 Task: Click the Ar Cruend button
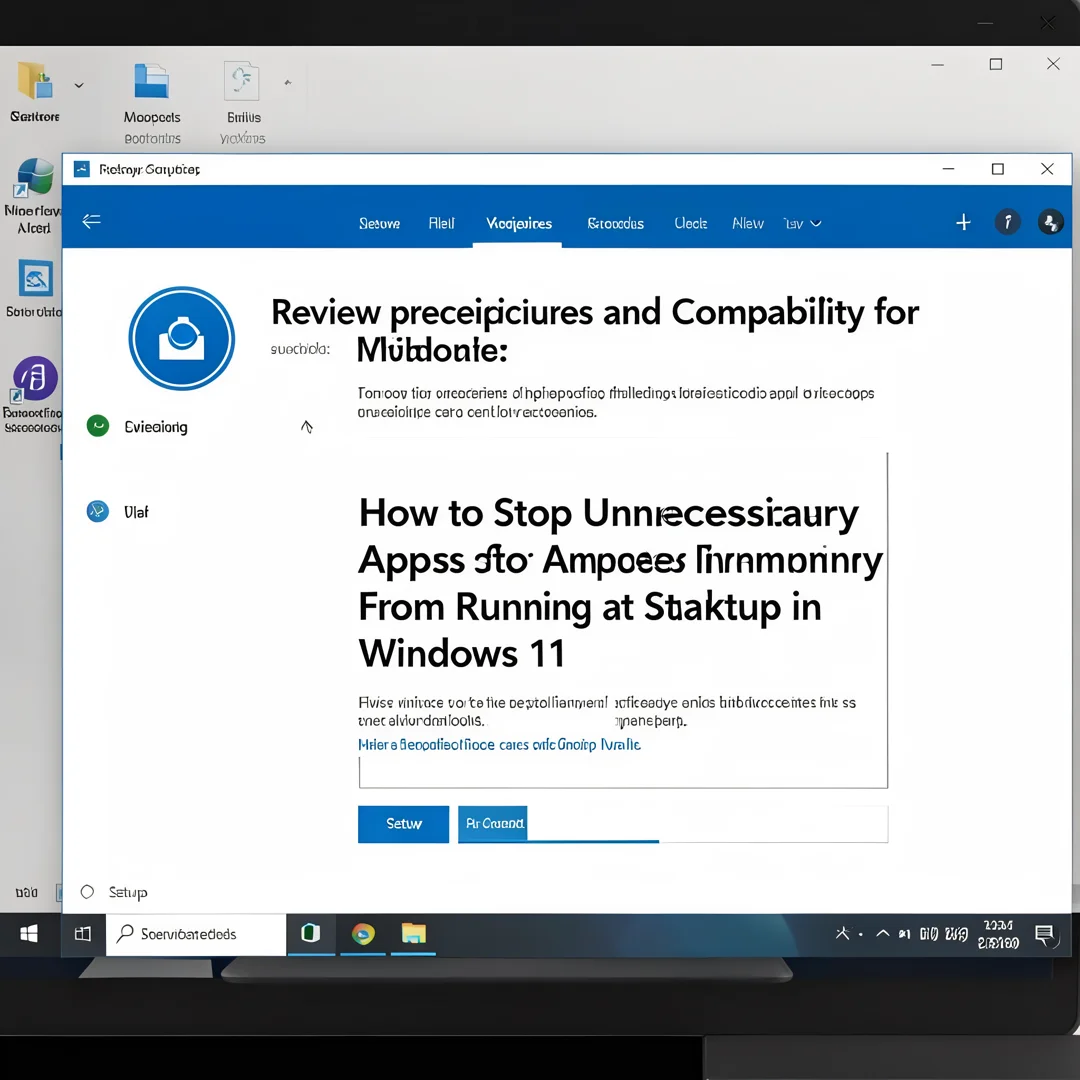pos(493,823)
